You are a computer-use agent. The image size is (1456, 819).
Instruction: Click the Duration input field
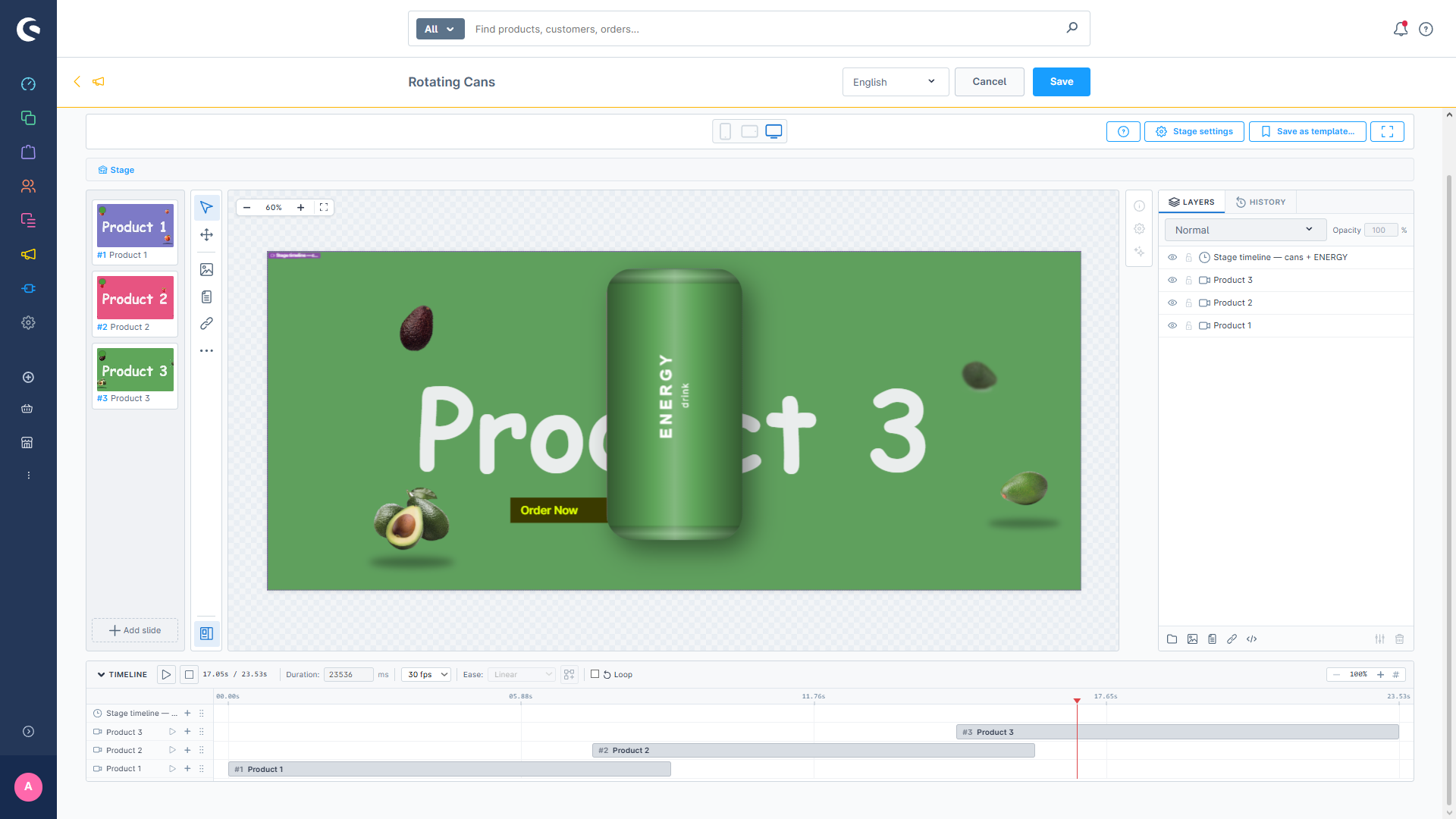click(348, 674)
